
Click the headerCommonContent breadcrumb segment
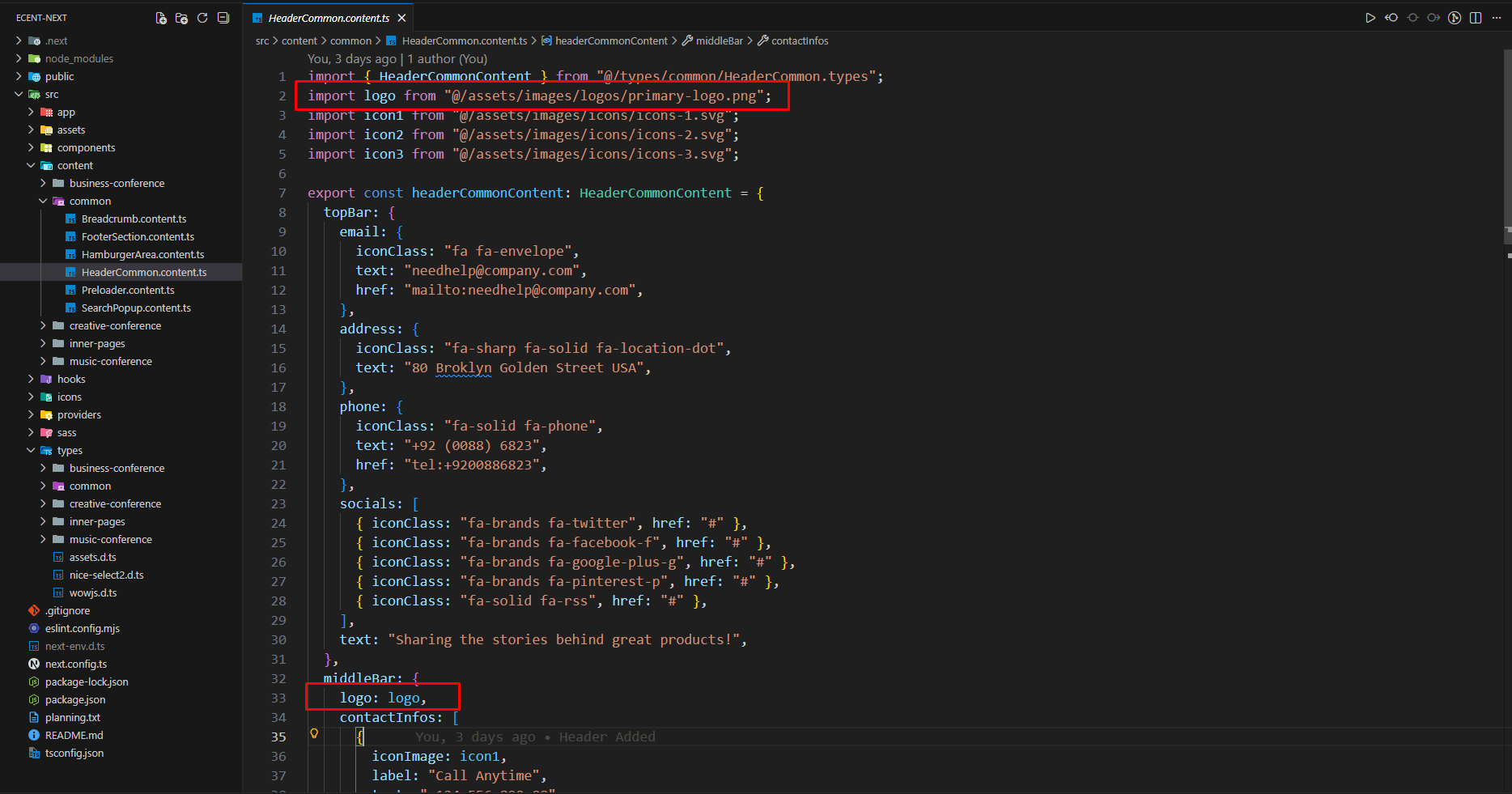pos(611,40)
